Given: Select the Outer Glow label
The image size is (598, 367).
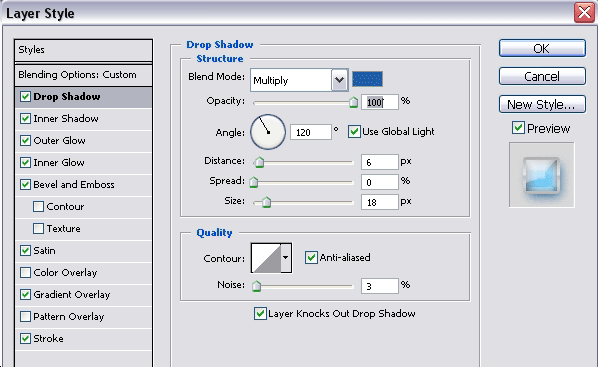Looking at the screenshot, I should point(59,140).
